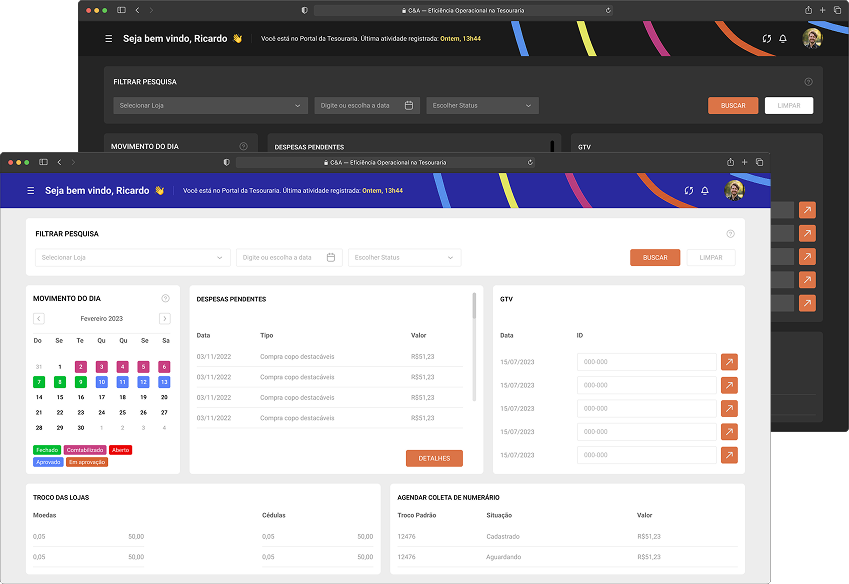Click date input in dark window filter
Screen dimensions: 849x584
point(367,106)
